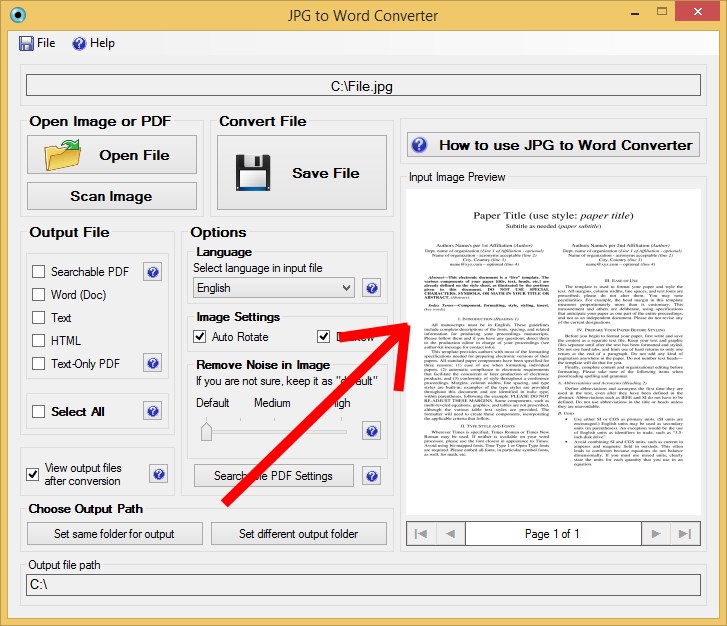Click Set different output folder button
The height and width of the screenshot is (626, 727).
[299, 534]
